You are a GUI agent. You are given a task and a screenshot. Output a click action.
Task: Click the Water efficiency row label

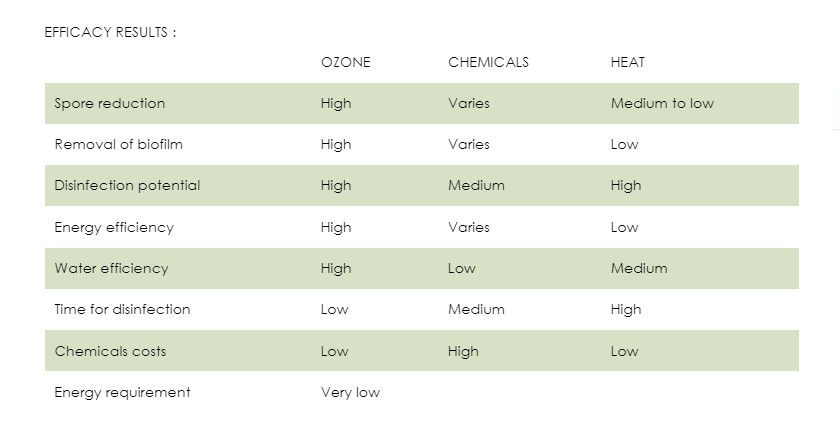coord(111,268)
